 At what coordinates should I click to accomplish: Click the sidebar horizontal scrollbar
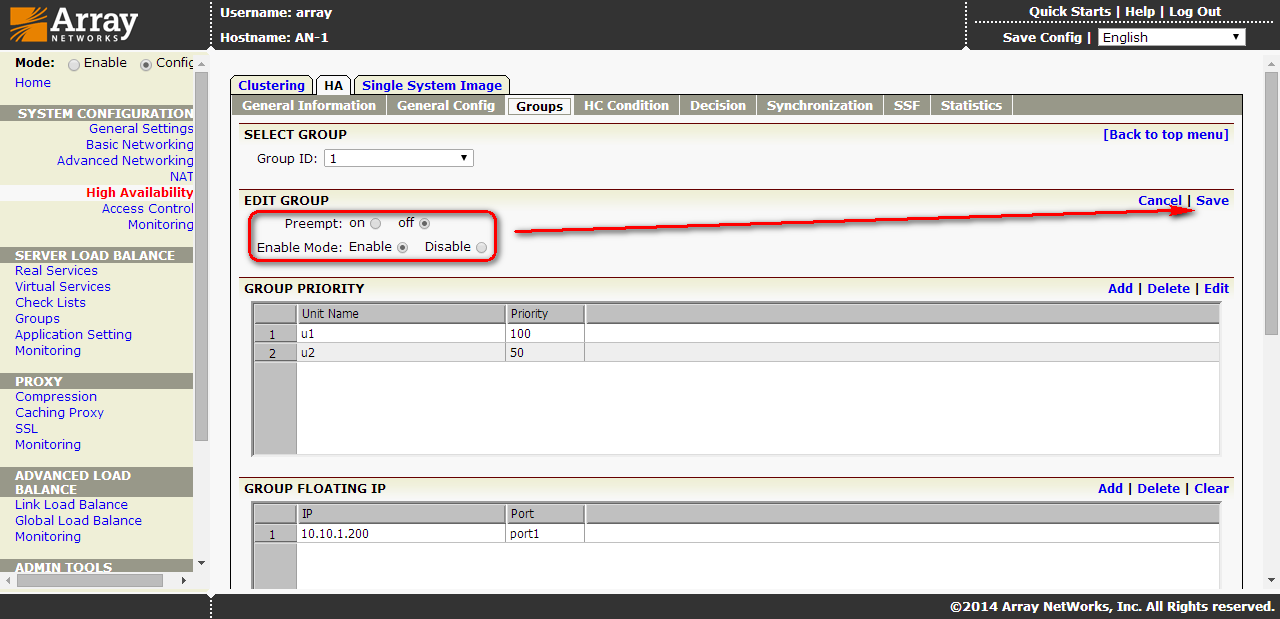tap(89, 580)
